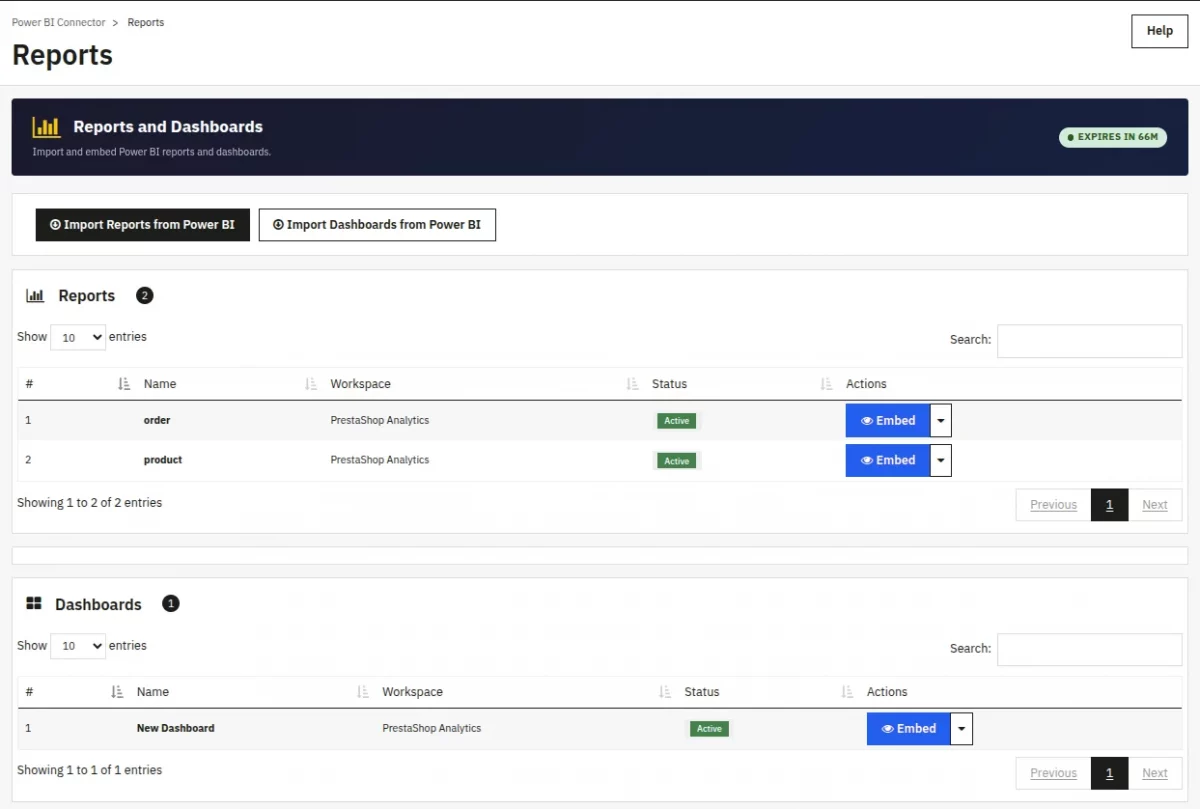Click 'Showing 1 to 1 of 1 entries' text
1200x809 pixels.
click(x=89, y=771)
